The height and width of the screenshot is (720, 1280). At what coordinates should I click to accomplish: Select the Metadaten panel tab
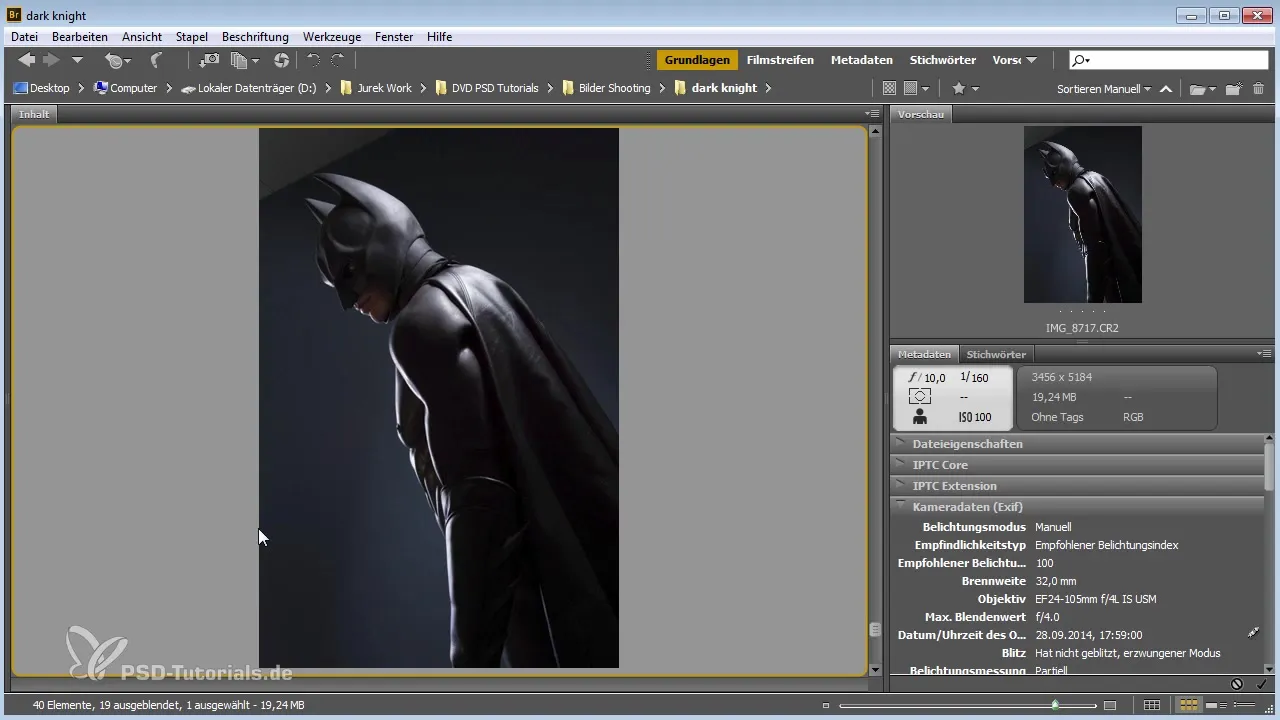(x=924, y=354)
